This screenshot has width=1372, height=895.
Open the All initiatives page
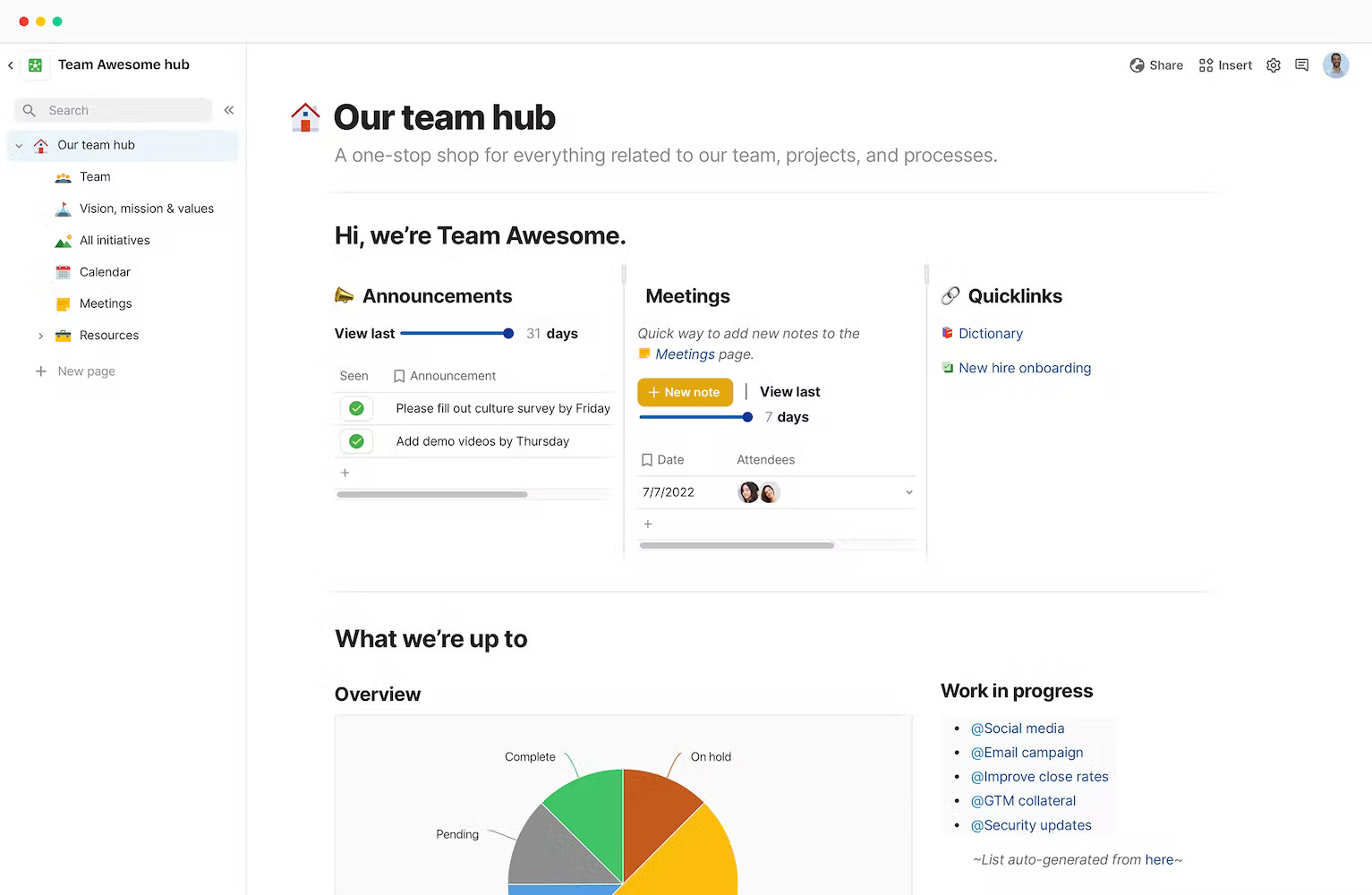pyautogui.click(x=114, y=240)
